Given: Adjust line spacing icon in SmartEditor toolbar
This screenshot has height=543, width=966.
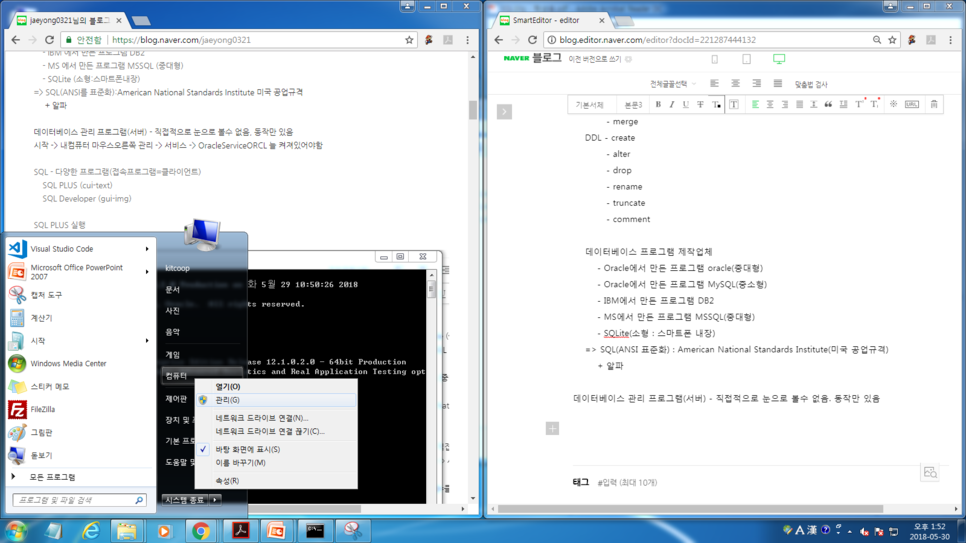Looking at the screenshot, I should [x=814, y=105].
